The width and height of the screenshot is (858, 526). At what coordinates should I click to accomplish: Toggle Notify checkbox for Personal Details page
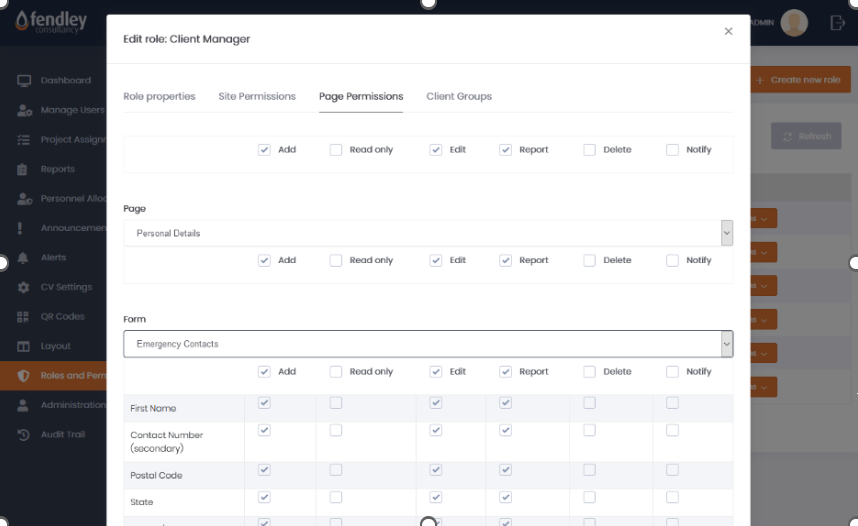pyautogui.click(x=672, y=261)
